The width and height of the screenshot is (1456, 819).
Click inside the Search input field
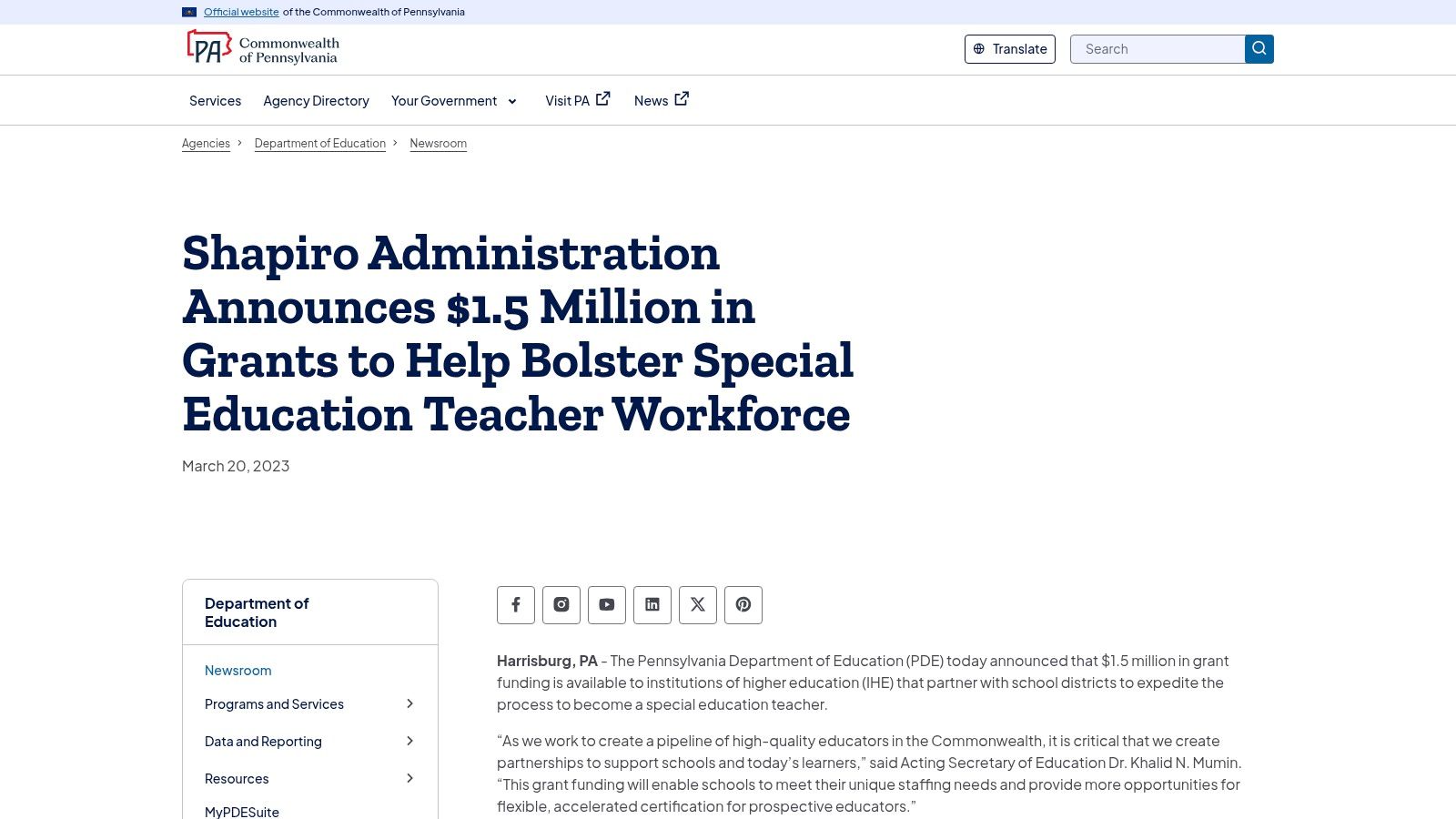tap(1158, 49)
